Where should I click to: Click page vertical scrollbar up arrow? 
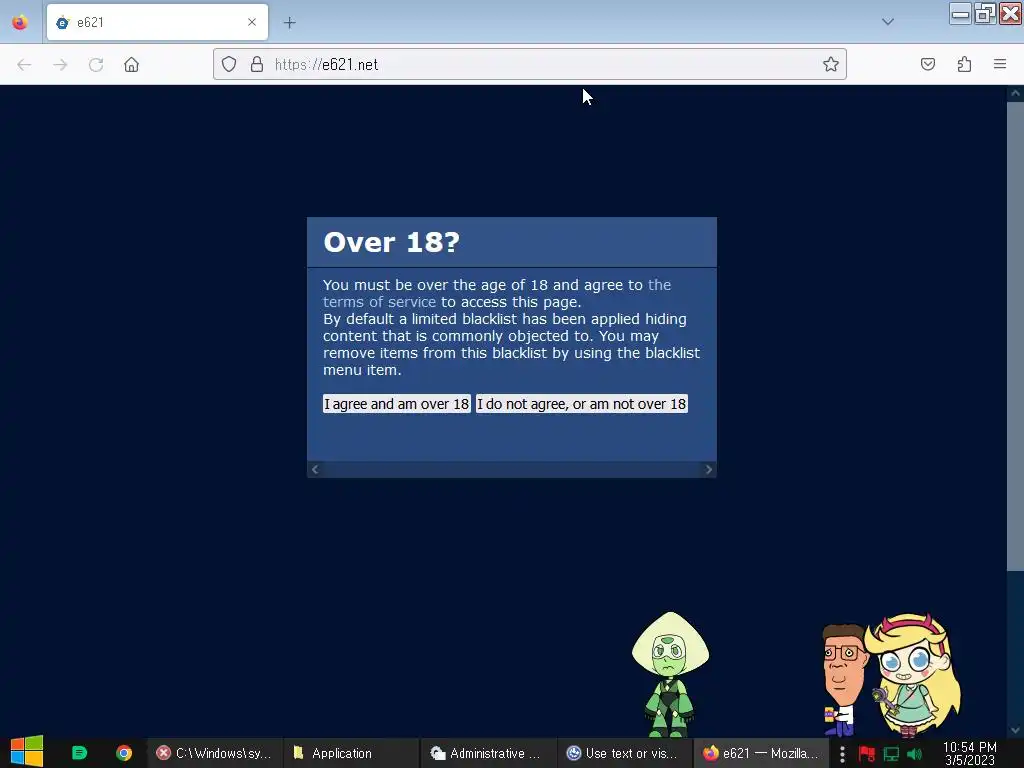[x=1015, y=93]
